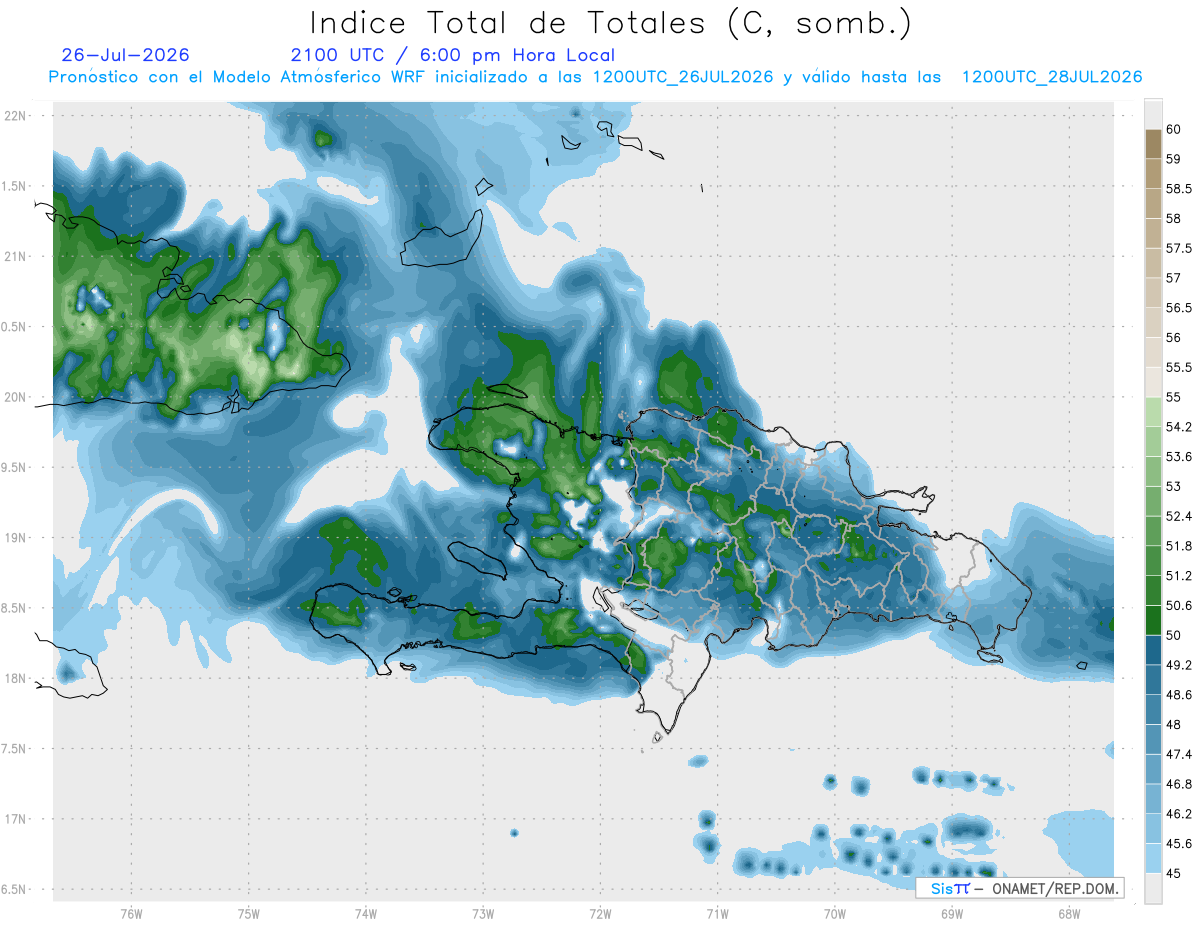The width and height of the screenshot is (1200, 927).
Task: Click the "56.5" value on the color scale
Action: pos(1178,308)
